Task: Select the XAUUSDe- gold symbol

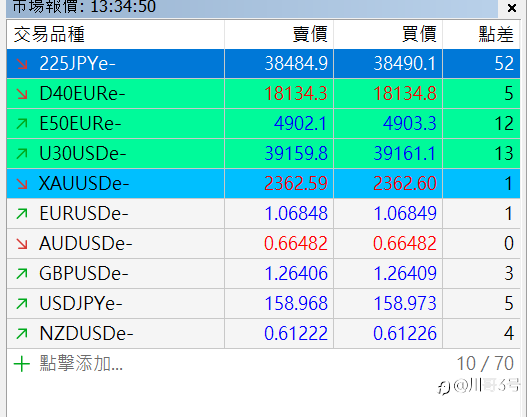Action: (84, 183)
